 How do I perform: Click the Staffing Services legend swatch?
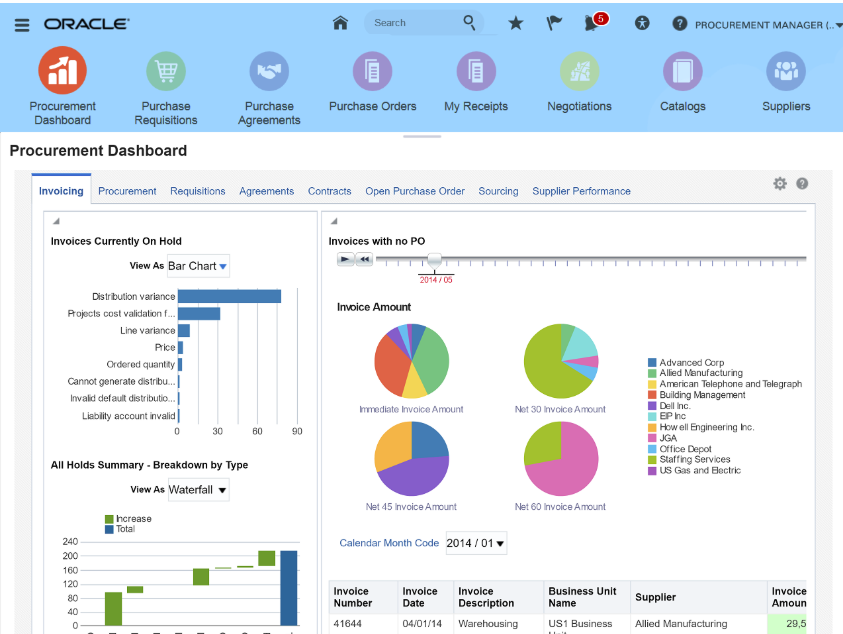tap(652, 460)
